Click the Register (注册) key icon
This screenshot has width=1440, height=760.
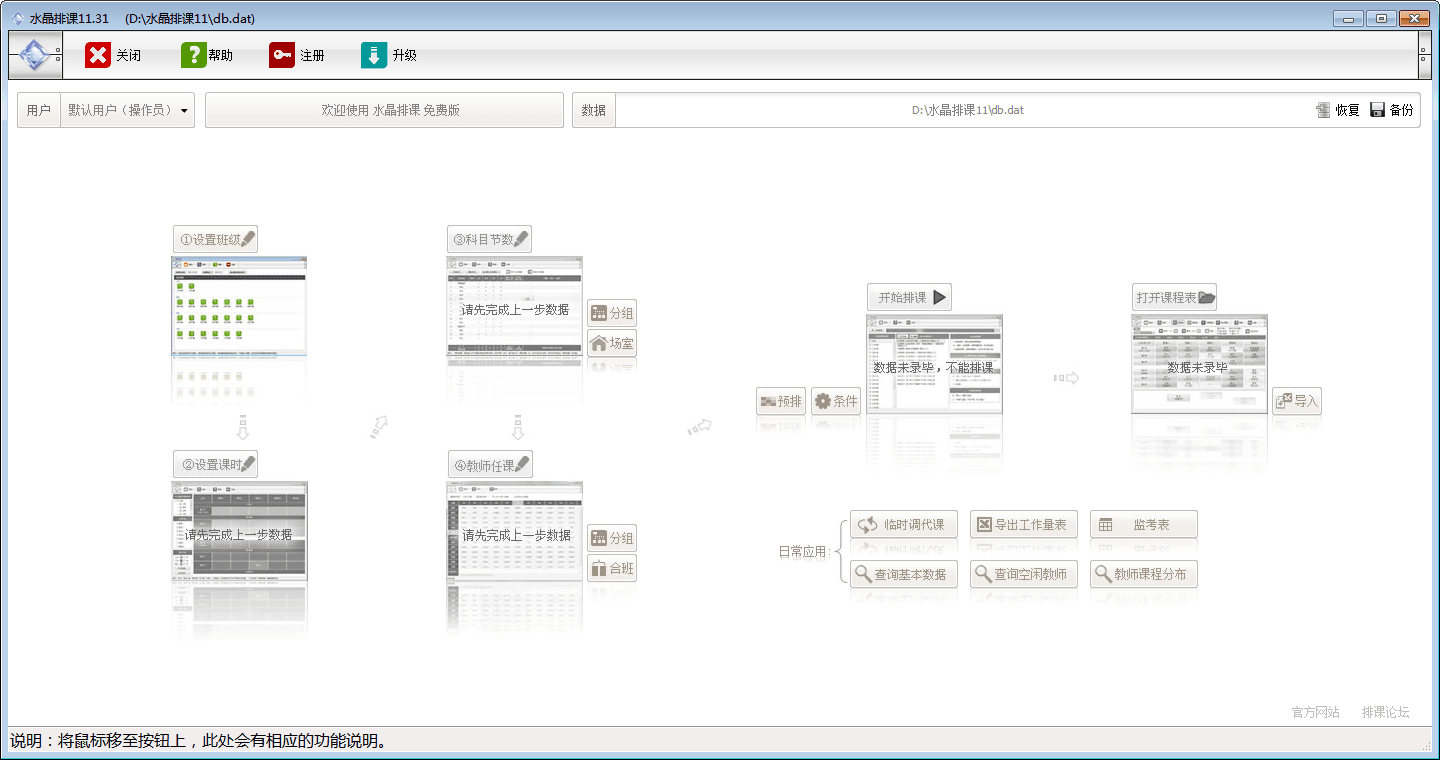(x=282, y=55)
